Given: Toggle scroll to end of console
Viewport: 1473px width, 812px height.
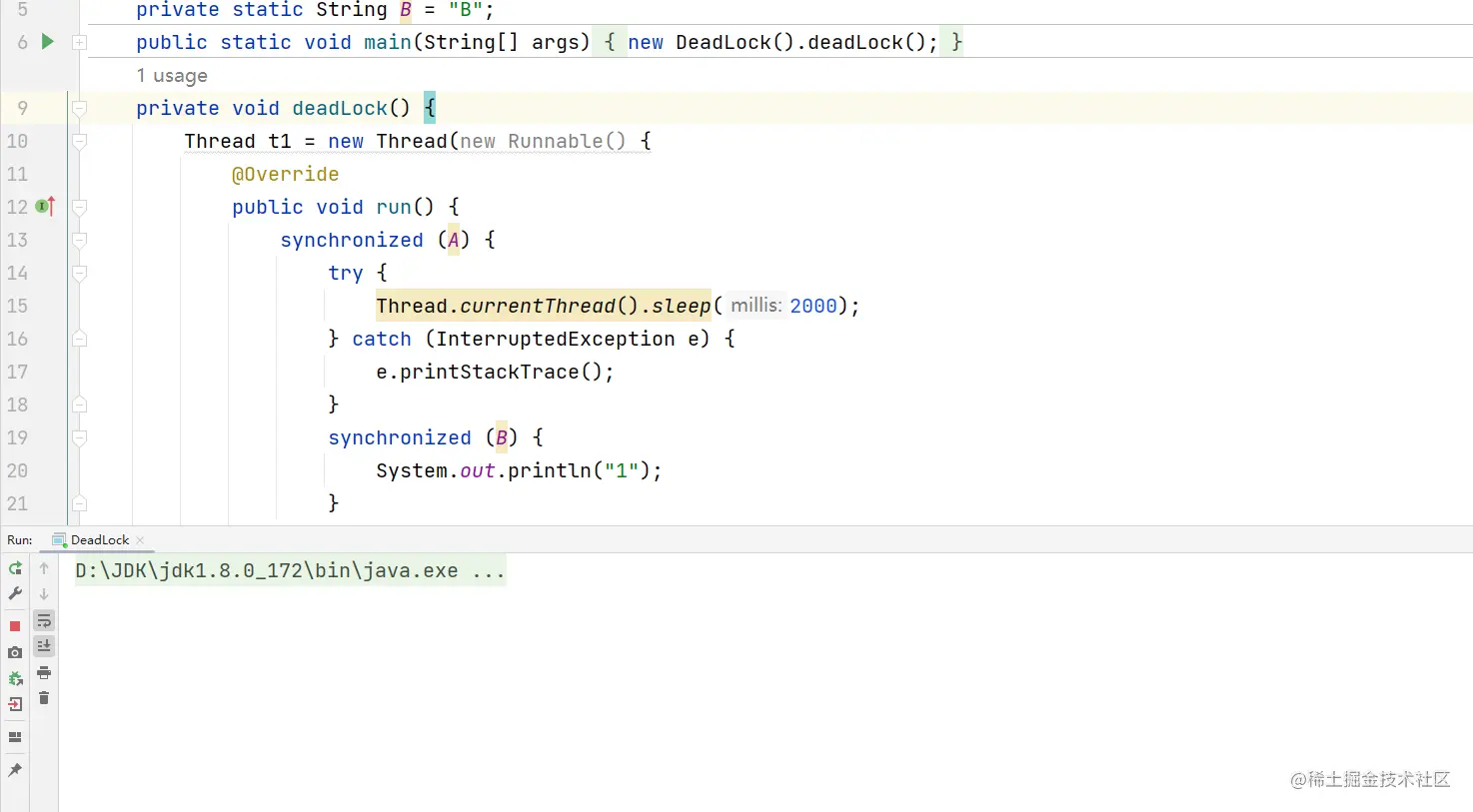Looking at the screenshot, I should coord(44,646).
